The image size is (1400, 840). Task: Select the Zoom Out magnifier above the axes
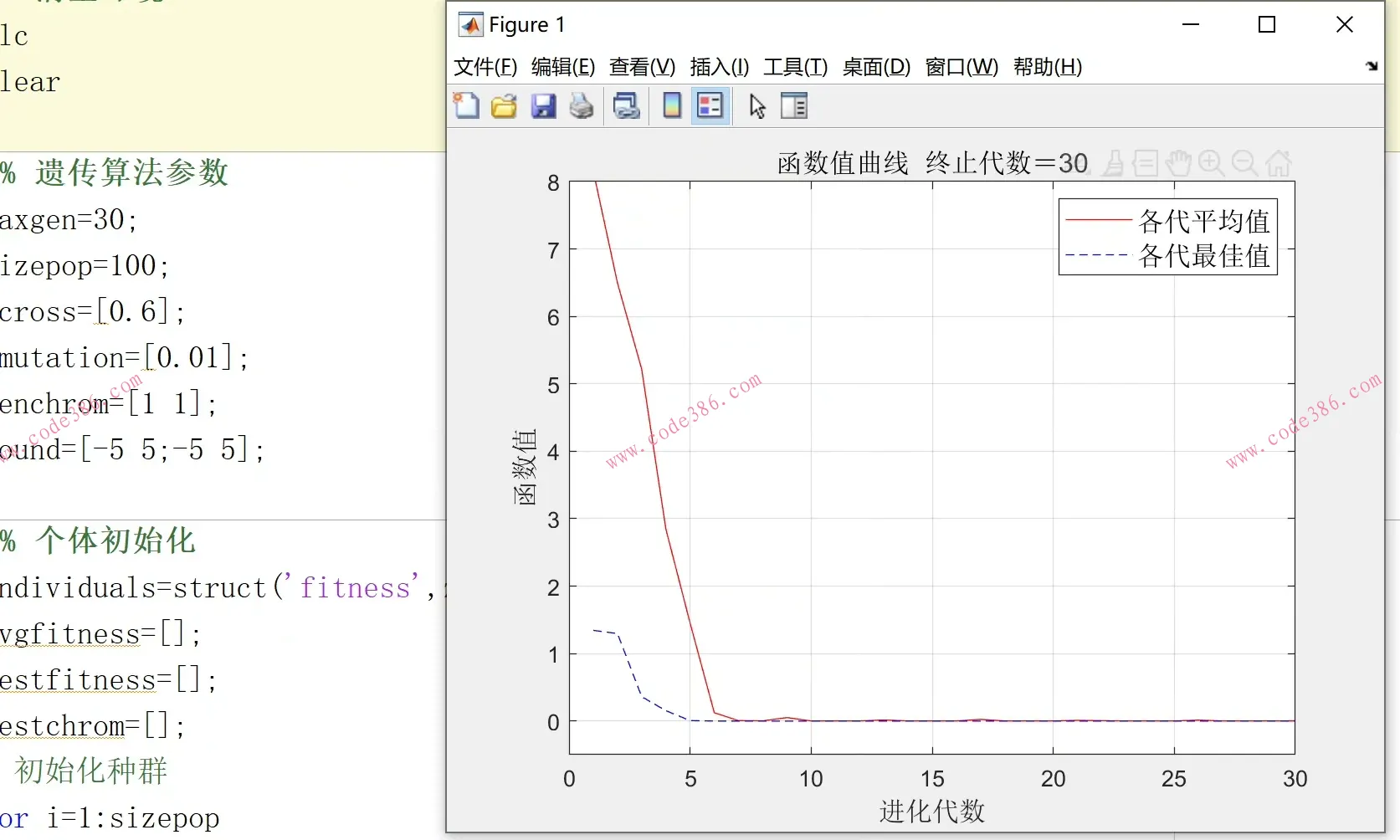pyautogui.click(x=1245, y=162)
